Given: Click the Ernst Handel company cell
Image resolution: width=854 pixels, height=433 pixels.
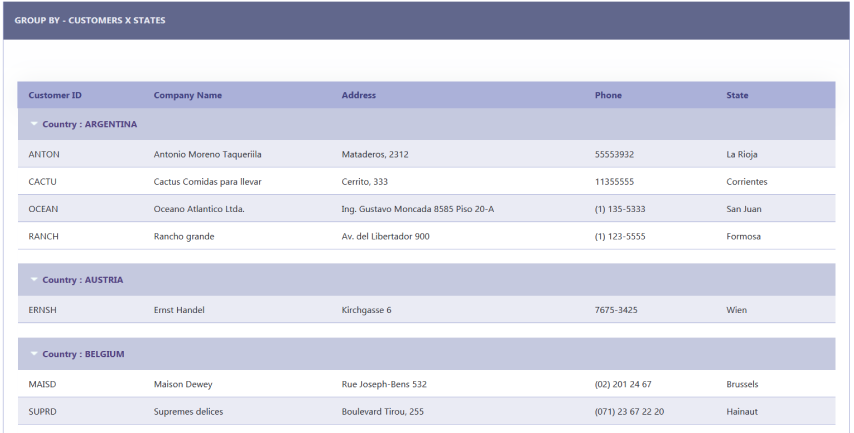Looking at the screenshot, I should [179, 310].
